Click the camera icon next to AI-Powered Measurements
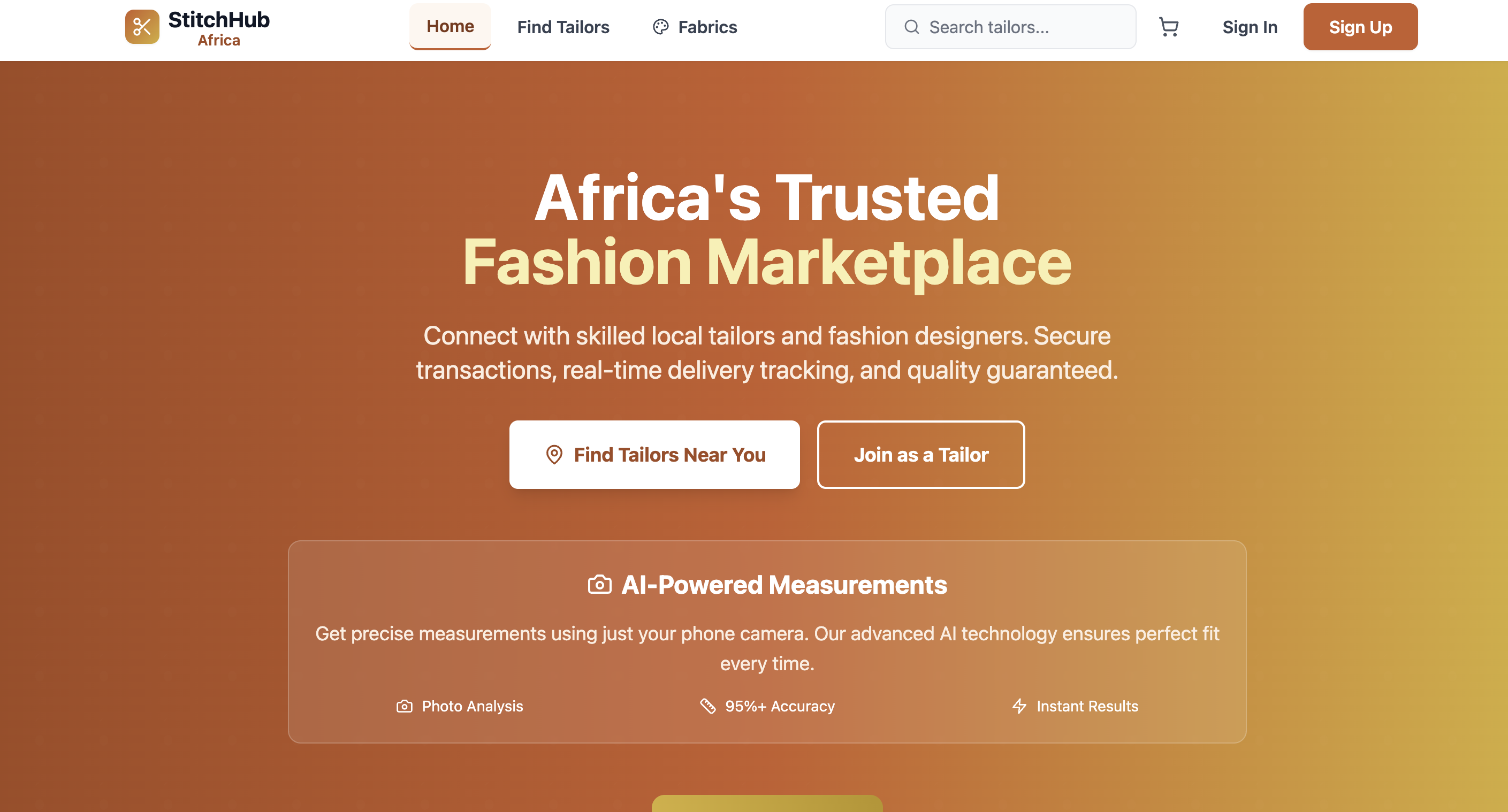1508x812 pixels. tap(599, 585)
